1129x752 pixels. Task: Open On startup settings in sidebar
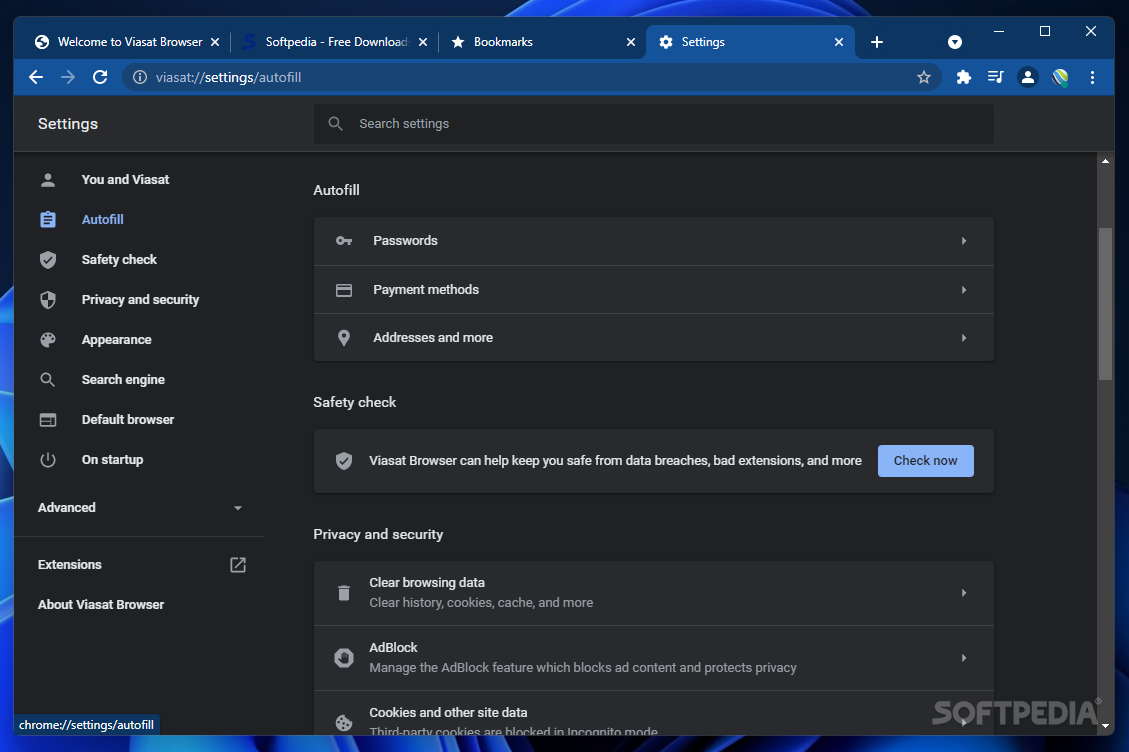click(112, 460)
